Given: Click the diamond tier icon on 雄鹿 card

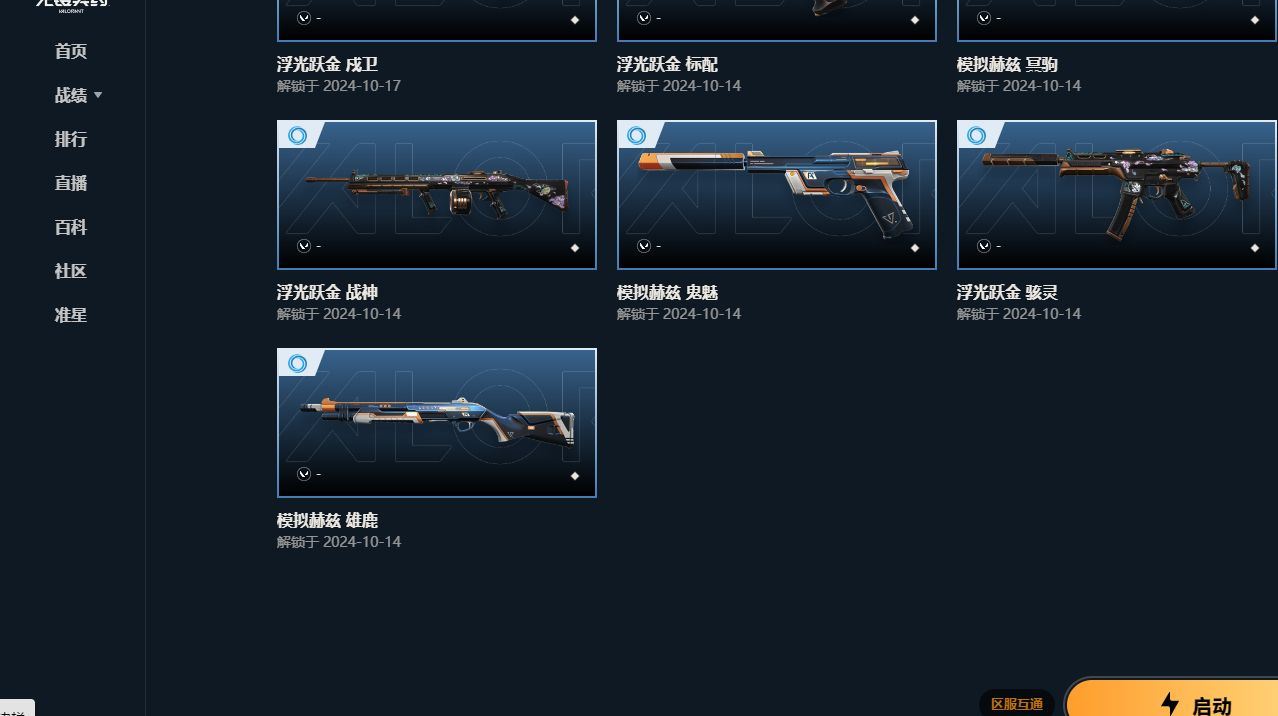Looking at the screenshot, I should pyautogui.click(x=574, y=476).
